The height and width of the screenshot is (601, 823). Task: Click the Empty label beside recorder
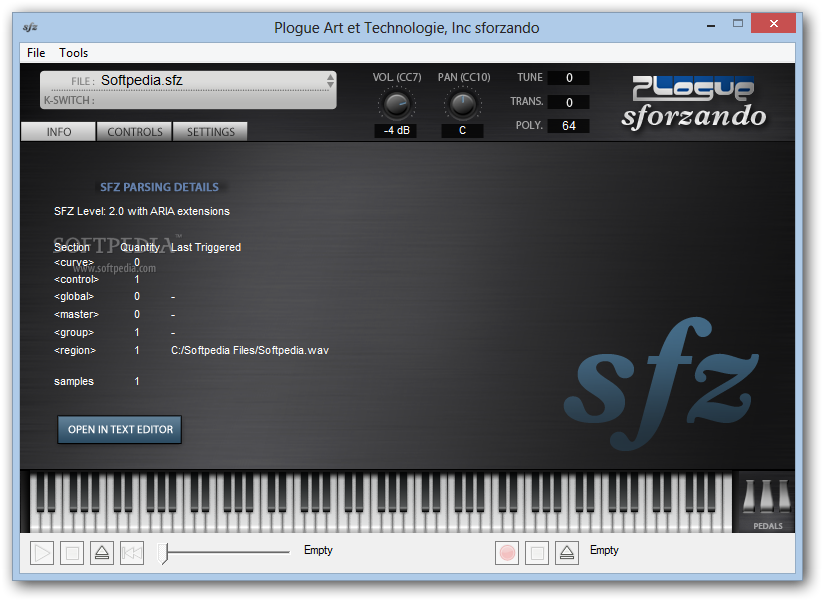tap(604, 550)
